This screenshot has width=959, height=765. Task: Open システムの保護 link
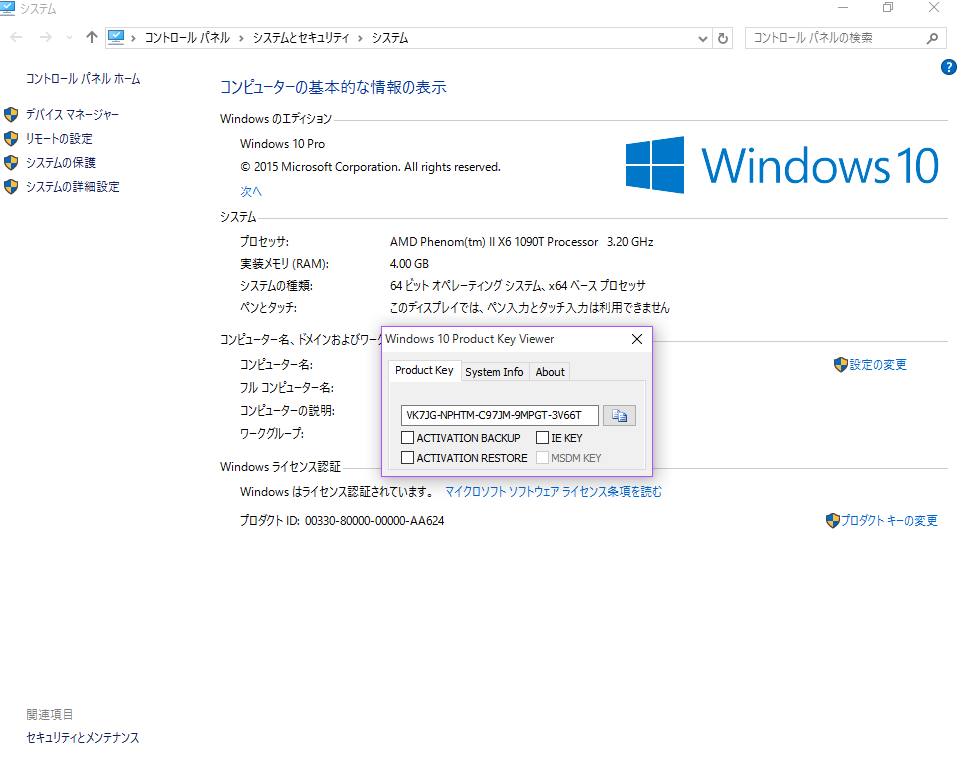click(61, 162)
